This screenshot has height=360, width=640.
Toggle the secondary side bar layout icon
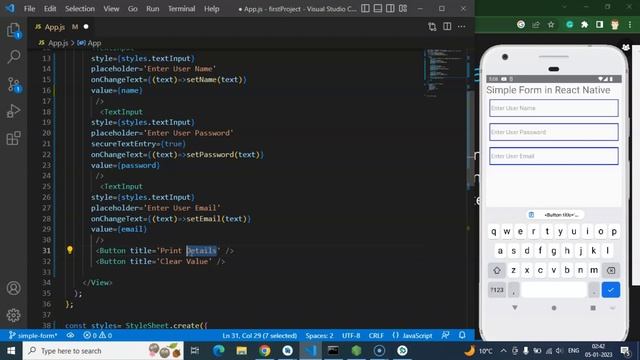click(390, 9)
